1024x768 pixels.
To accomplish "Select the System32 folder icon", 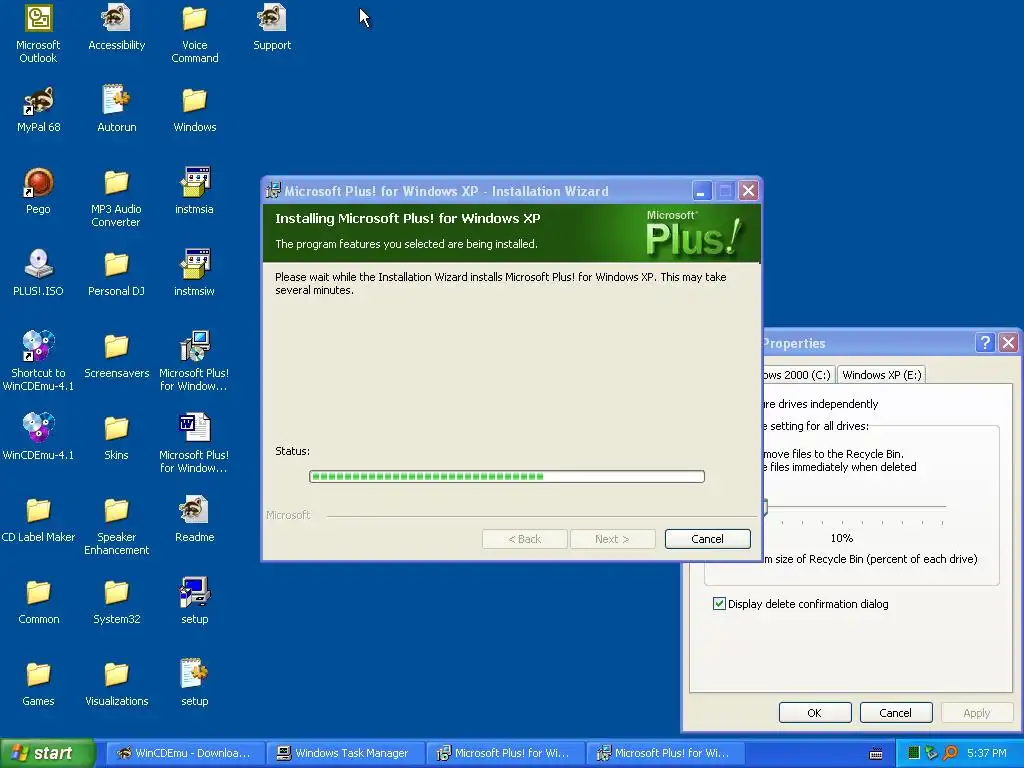I will pos(116,601).
